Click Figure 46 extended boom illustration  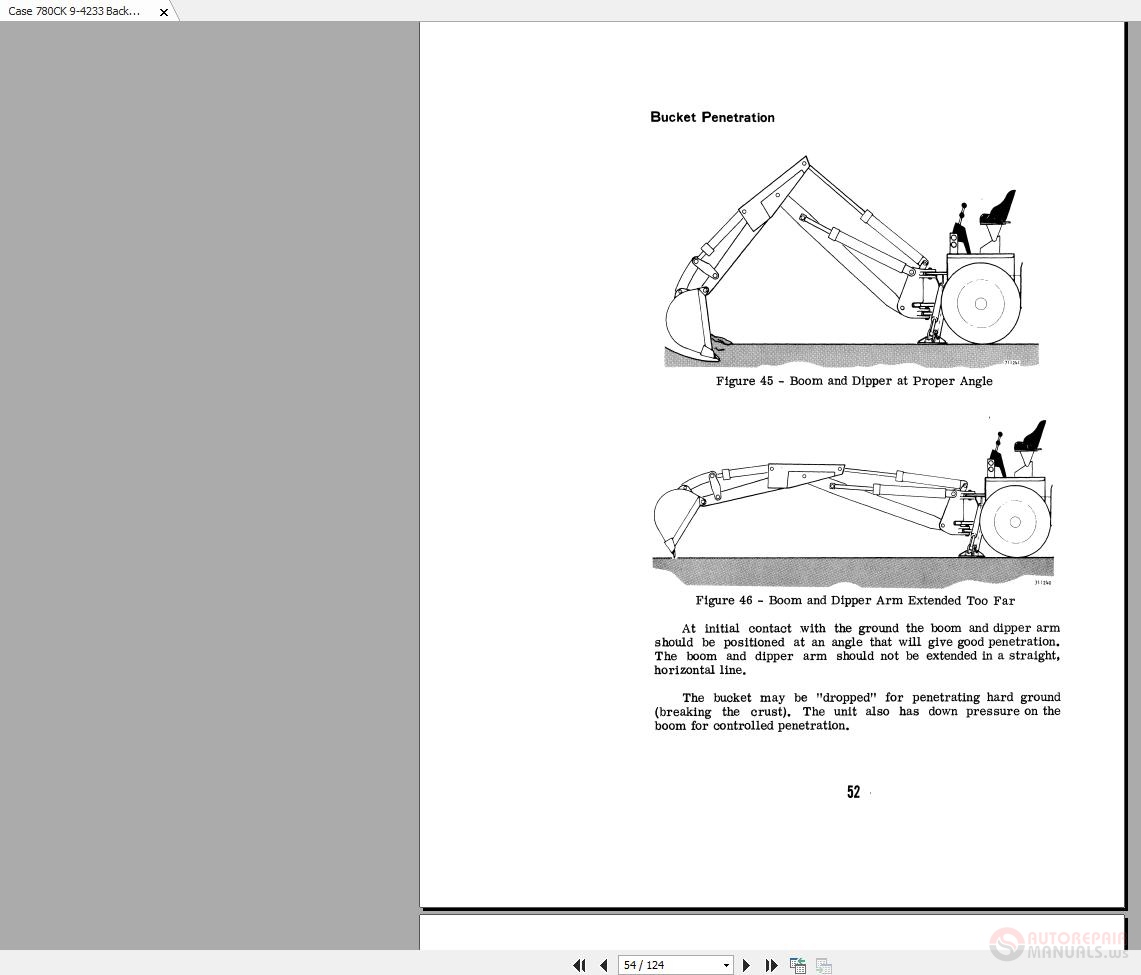[x=850, y=500]
